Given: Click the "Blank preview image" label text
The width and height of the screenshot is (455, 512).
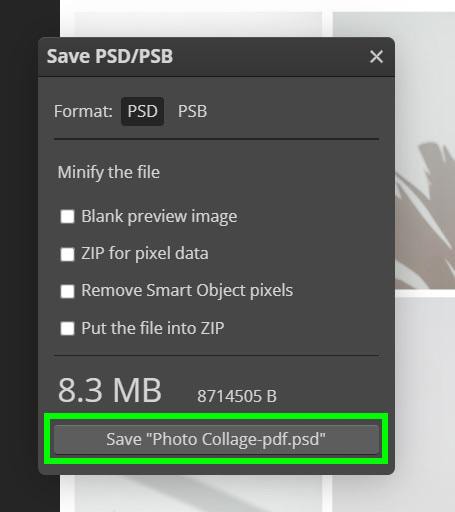Looking at the screenshot, I should pyautogui.click(x=159, y=217).
